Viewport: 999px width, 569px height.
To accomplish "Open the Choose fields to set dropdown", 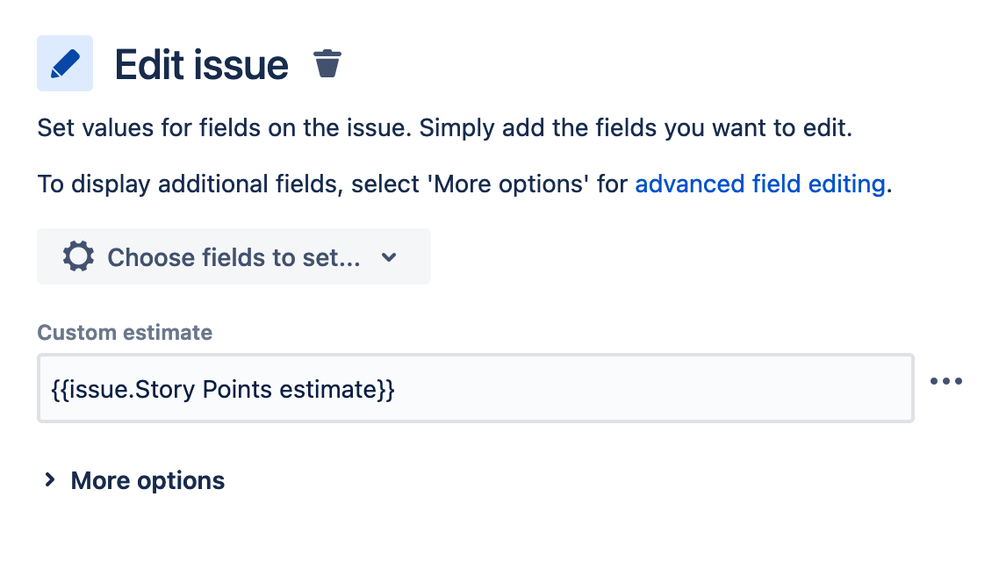I will tap(233, 257).
